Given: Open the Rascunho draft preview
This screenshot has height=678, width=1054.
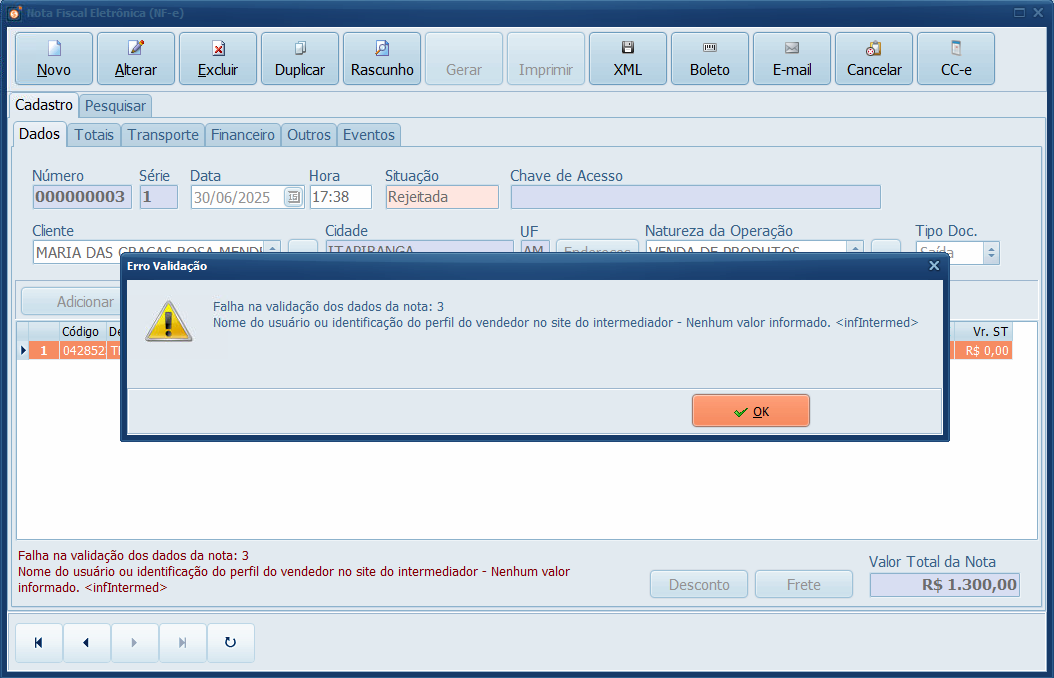Looking at the screenshot, I should click(382, 58).
